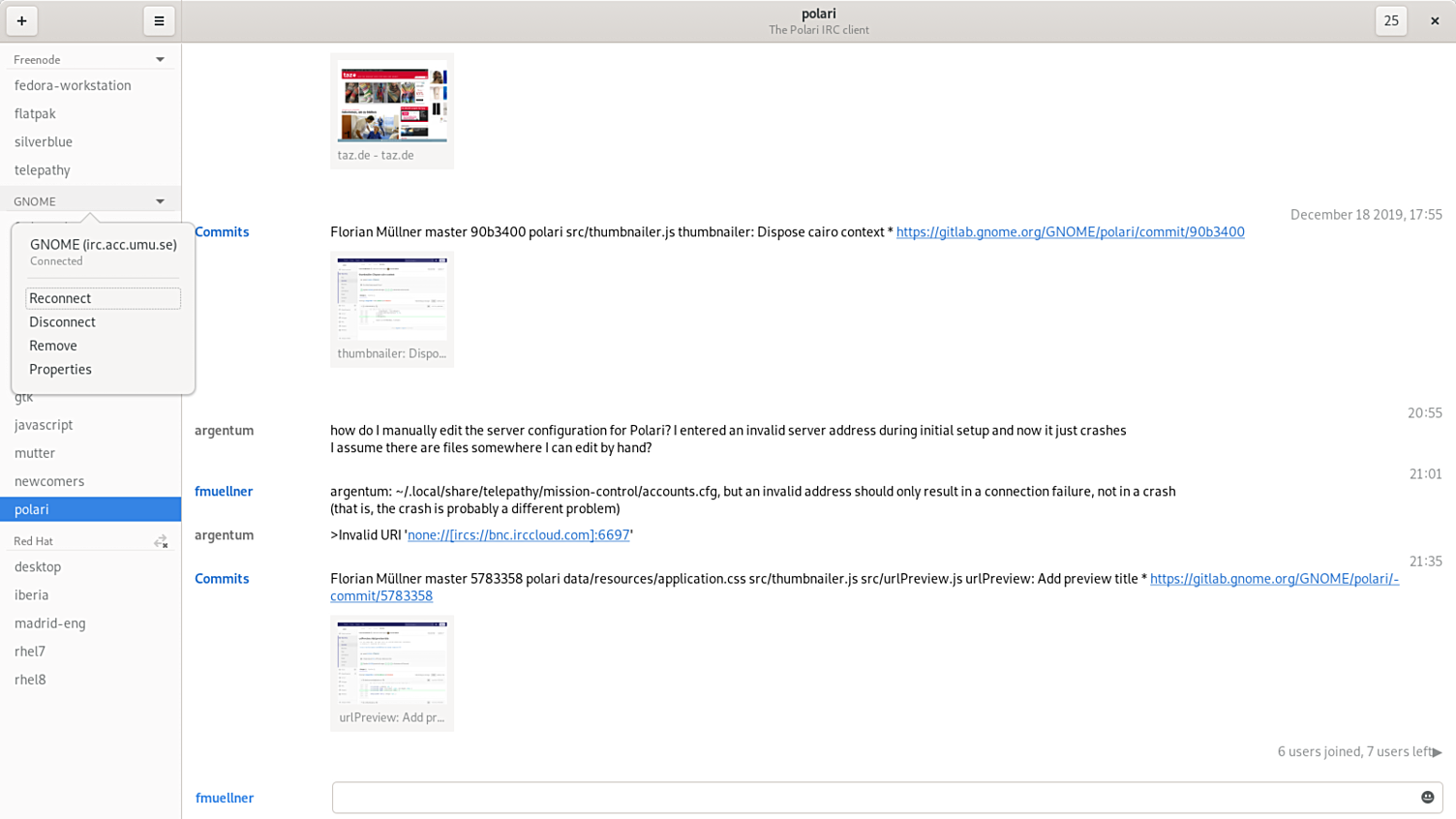Open the urlPreview commit thumbnail
Viewport: 1456px width, 819px height.
392,664
